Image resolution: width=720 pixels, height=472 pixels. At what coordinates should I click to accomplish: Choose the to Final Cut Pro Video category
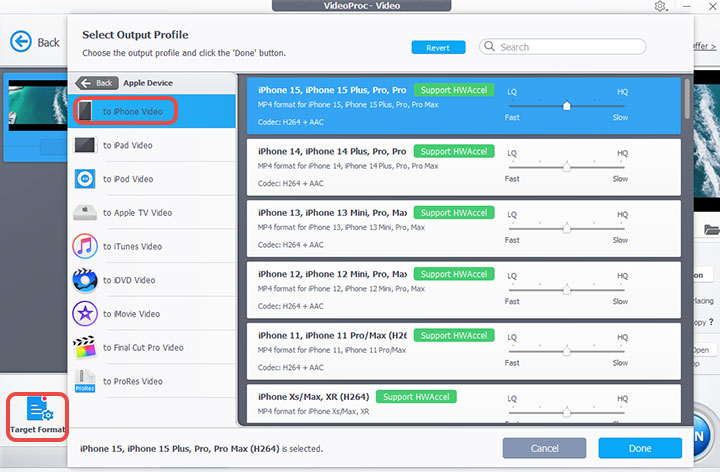pos(152,347)
